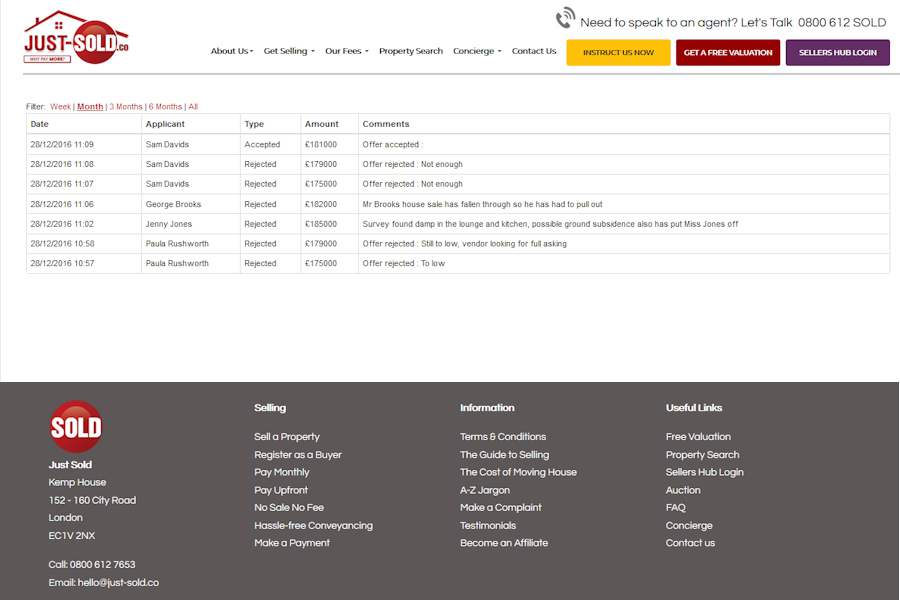Expand the Our Fees menu
This screenshot has width=900, height=600.
pyautogui.click(x=347, y=51)
